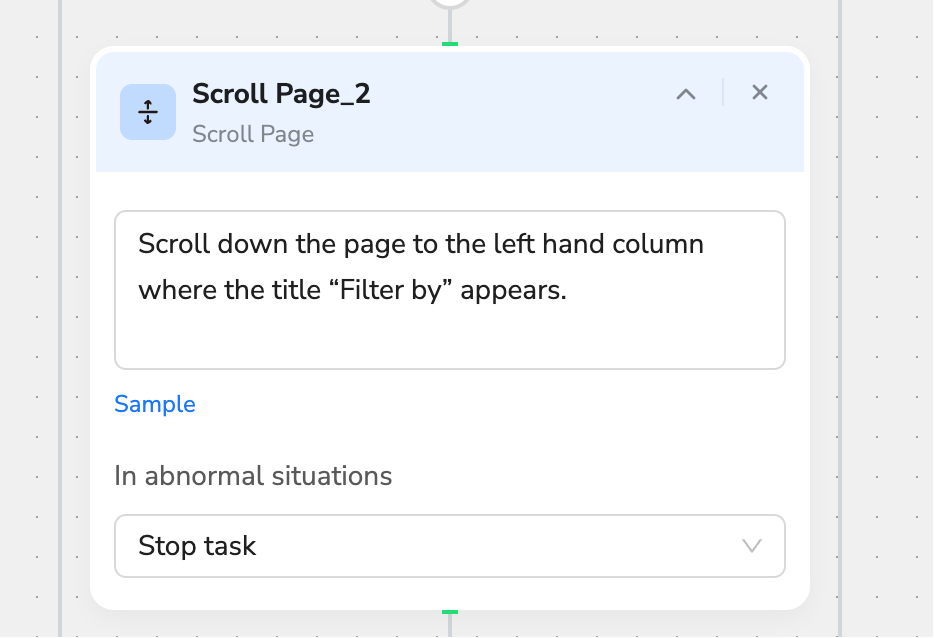Select the connector line above the card

[450, 25]
